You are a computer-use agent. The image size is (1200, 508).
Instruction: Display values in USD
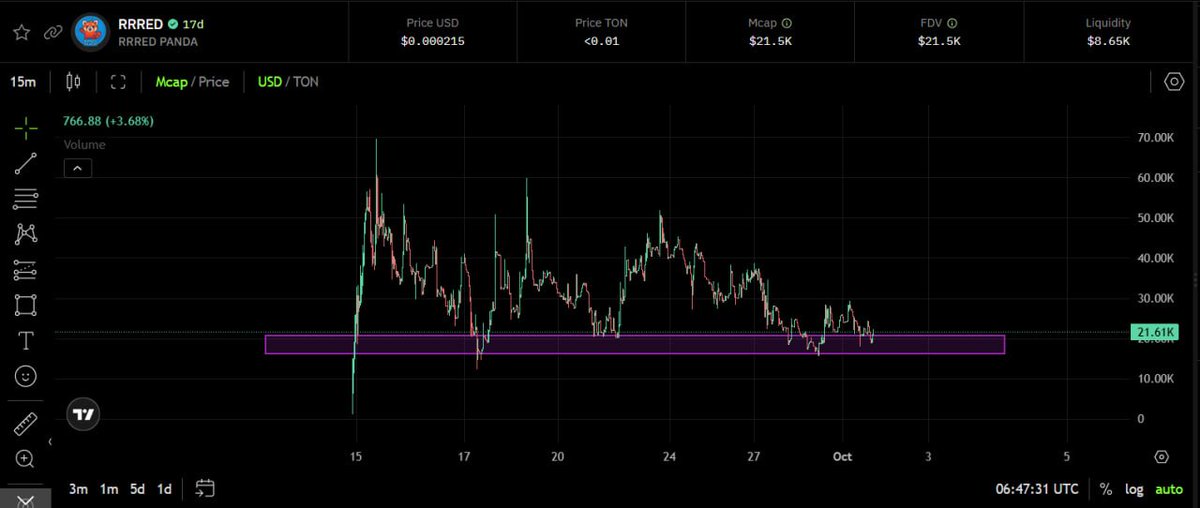270,82
